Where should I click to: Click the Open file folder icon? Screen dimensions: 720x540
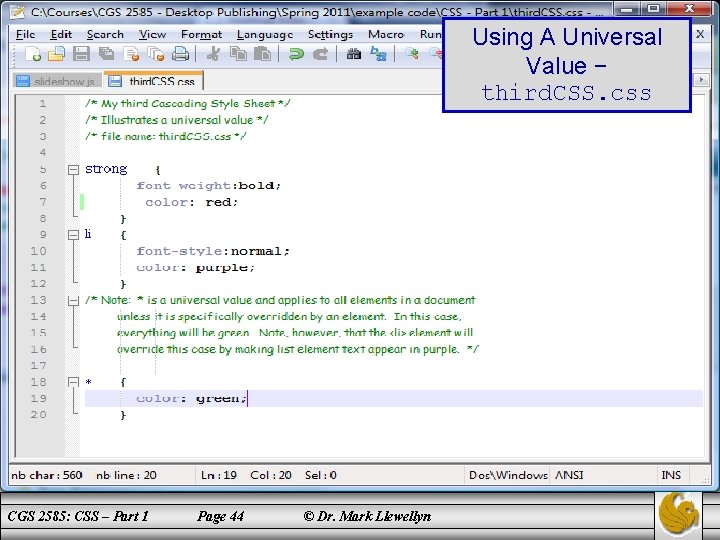tap(56, 54)
